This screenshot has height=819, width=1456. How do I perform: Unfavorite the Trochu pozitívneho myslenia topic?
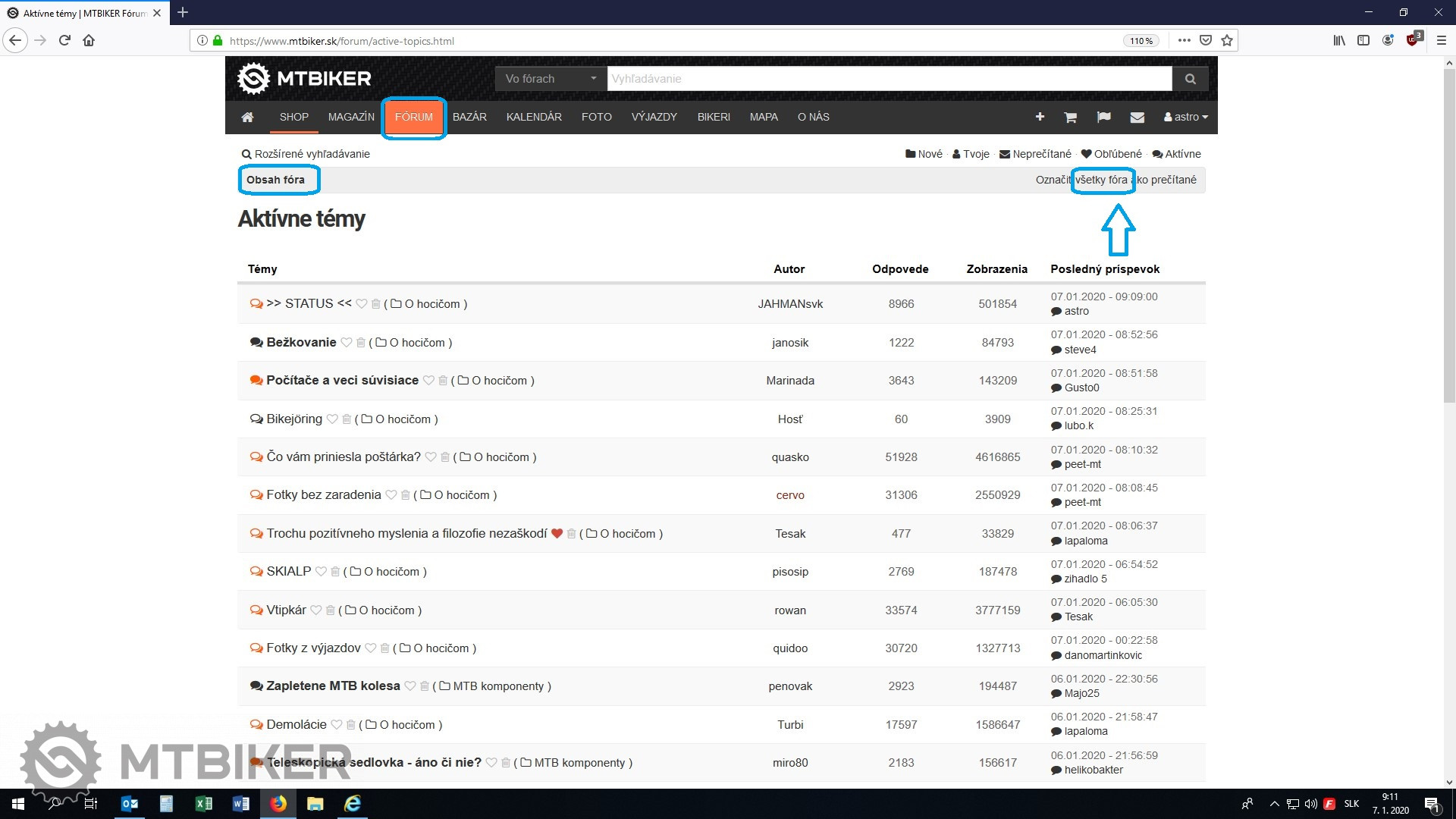click(557, 534)
